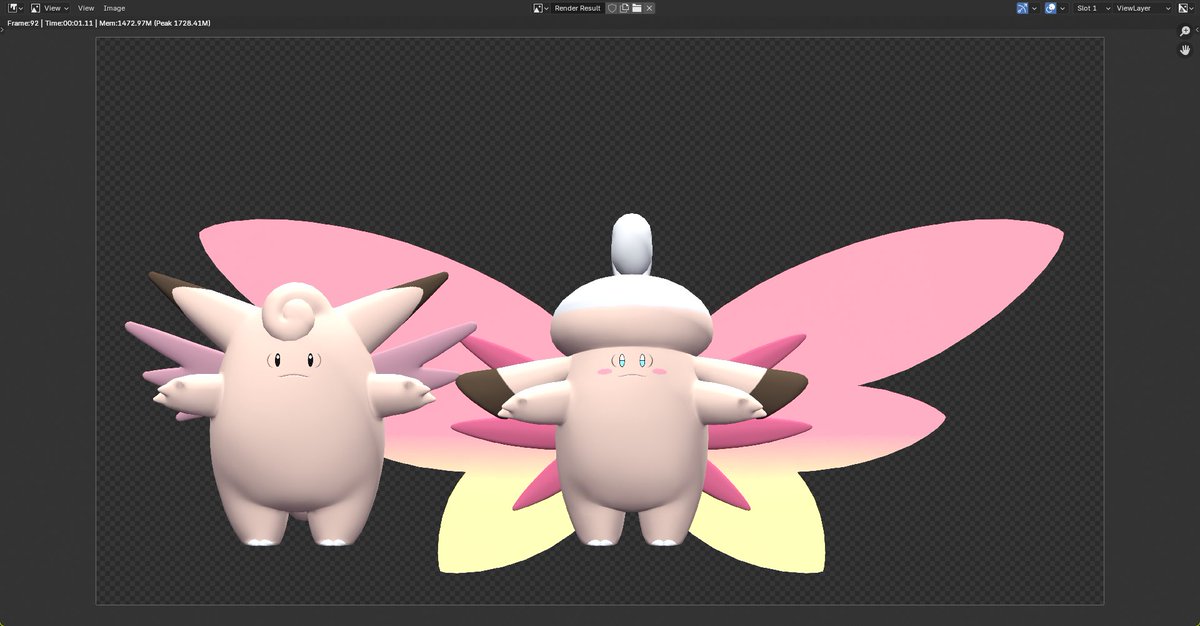Click the Mem:1472.97M peak text
Image resolution: width=1200 pixels, height=626 pixels.
point(154,22)
